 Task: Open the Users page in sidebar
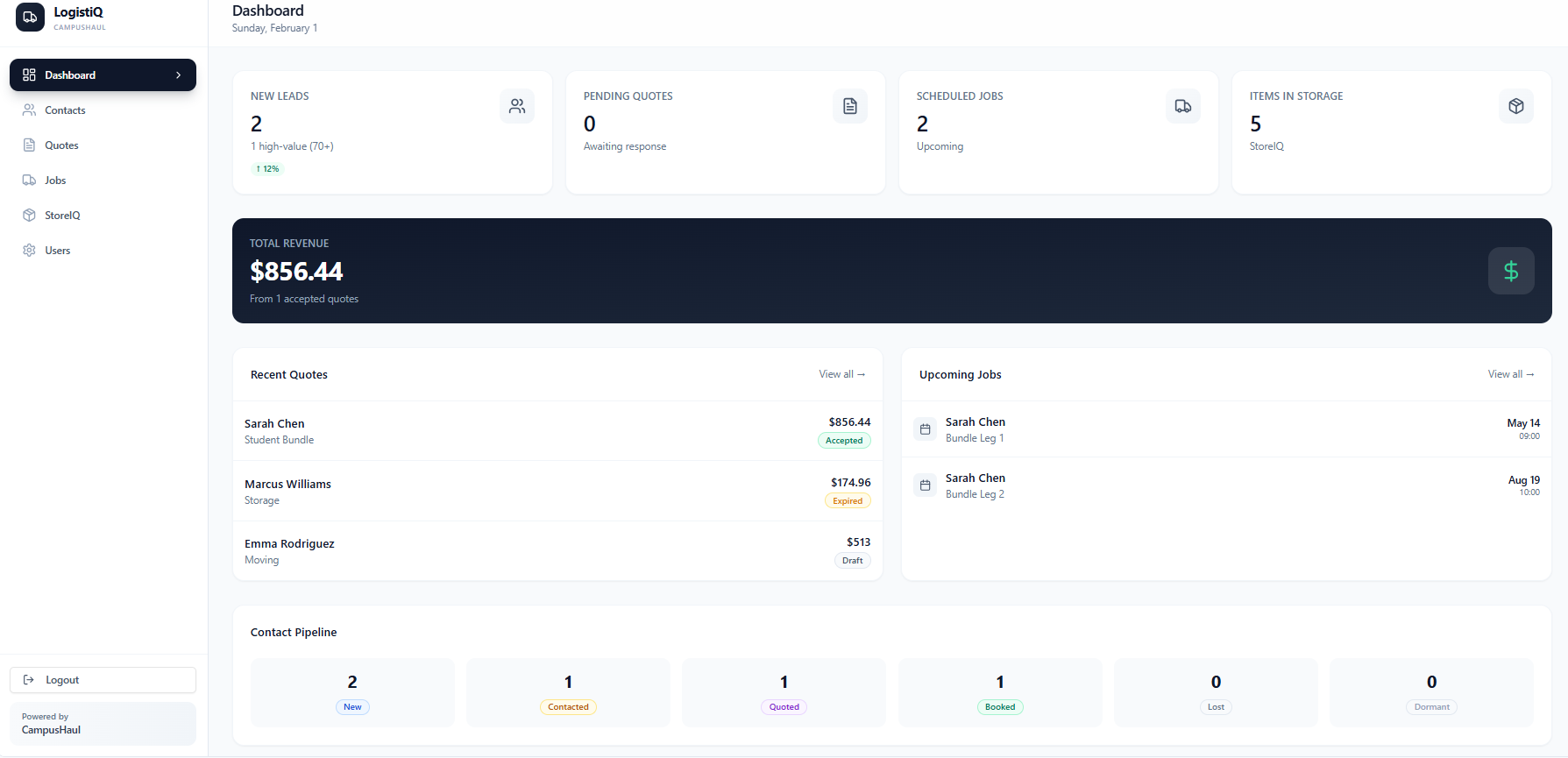pyautogui.click(x=58, y=251)
